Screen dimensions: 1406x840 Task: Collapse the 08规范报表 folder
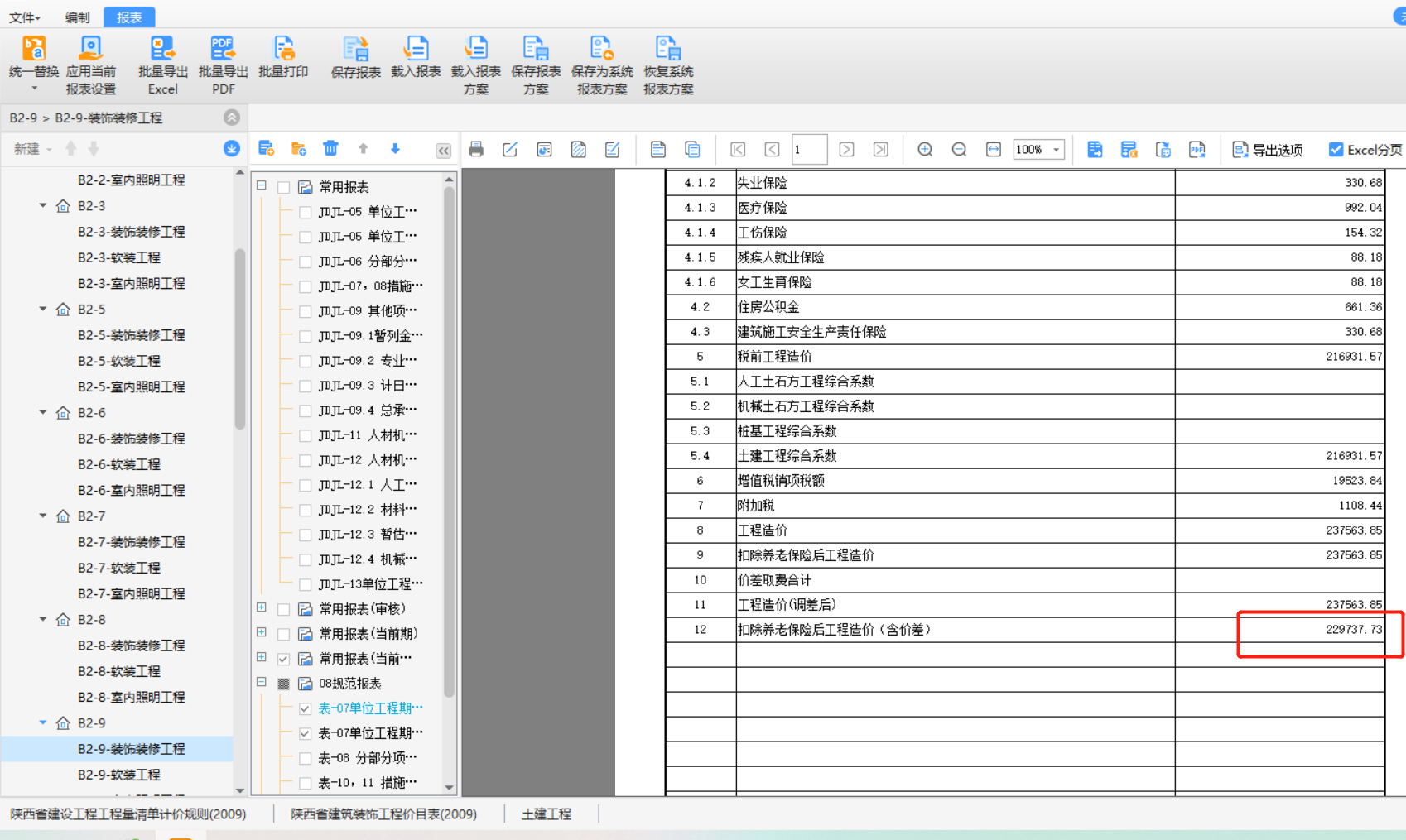pos(262,683)
